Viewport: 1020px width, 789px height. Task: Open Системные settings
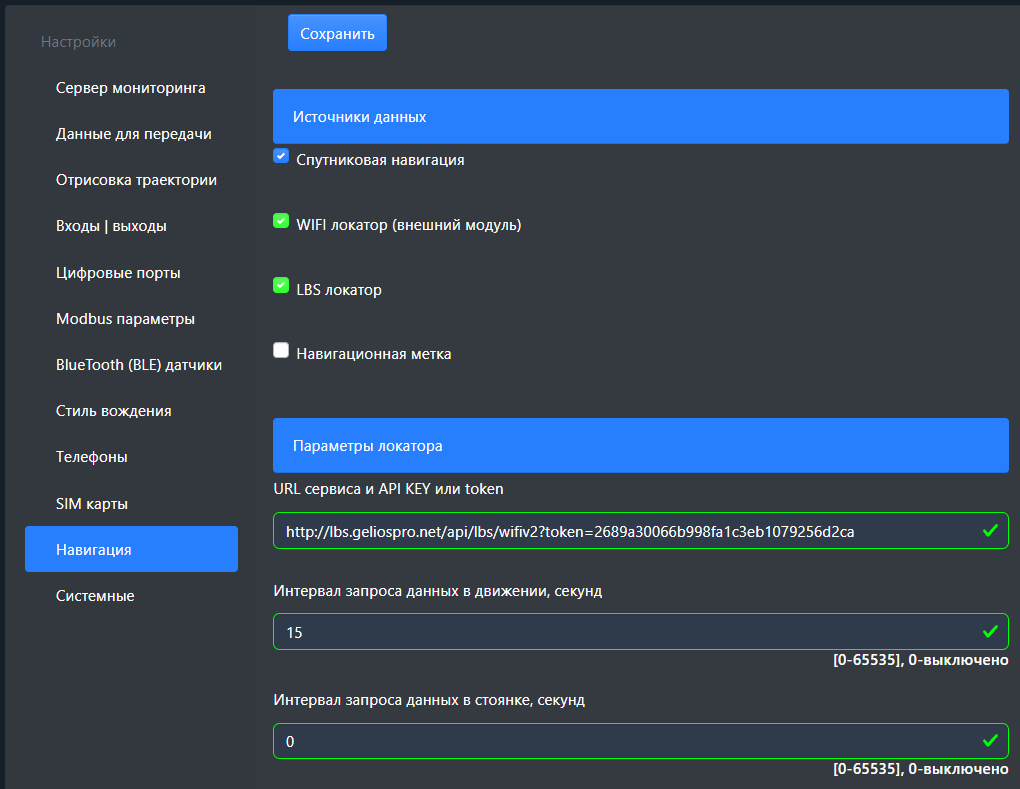pyautogui.click(x=95, y=596)
